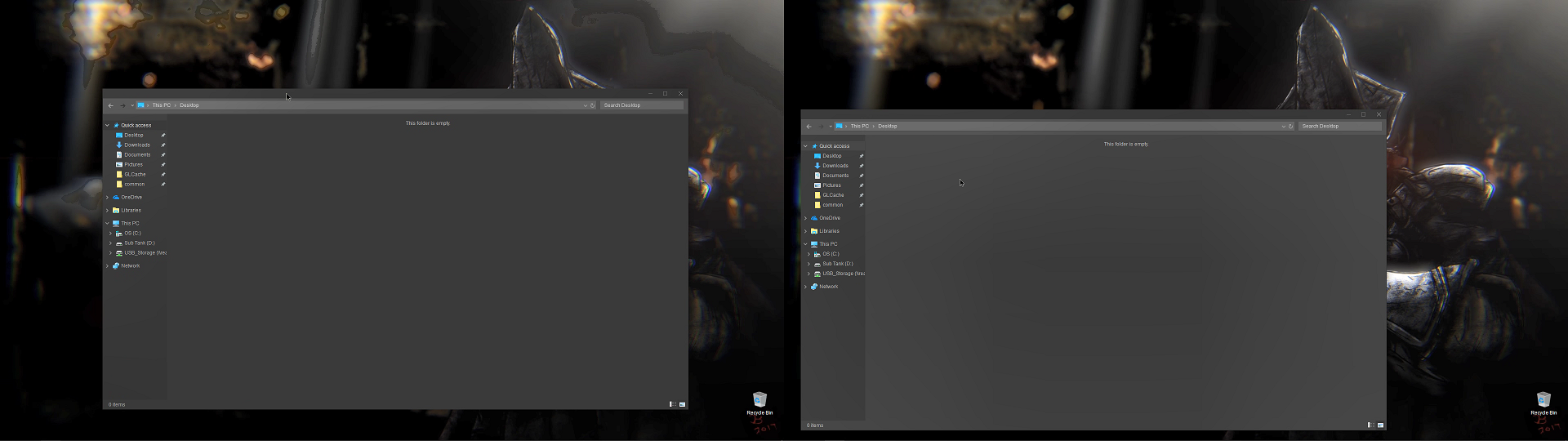Expand Network node in right-monitor Explorer tree
This screenshot has width=1568, height=441.
click(805, 287)
